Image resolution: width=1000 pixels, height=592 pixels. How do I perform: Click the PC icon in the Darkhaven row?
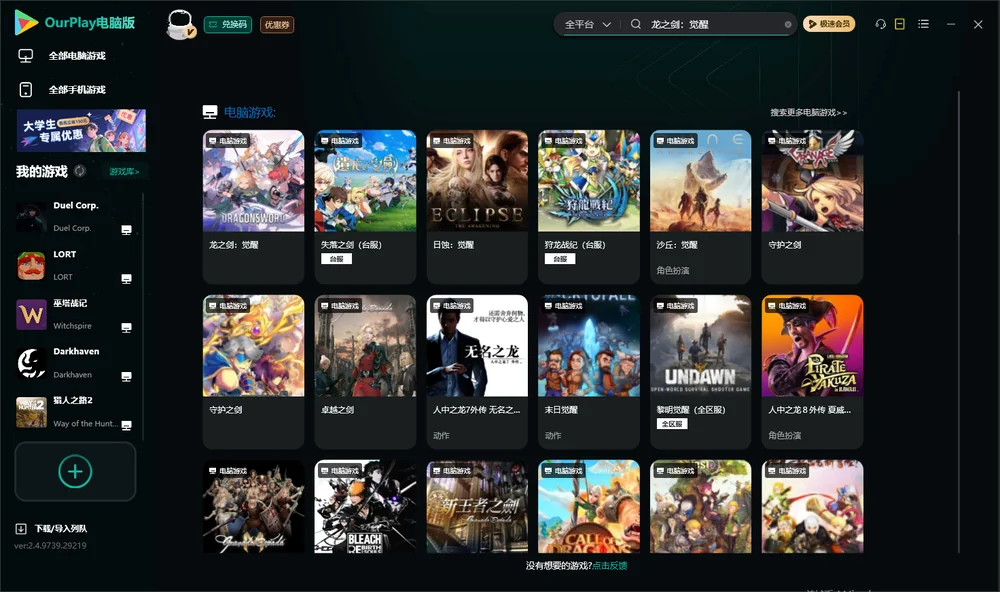click(126, 376)
